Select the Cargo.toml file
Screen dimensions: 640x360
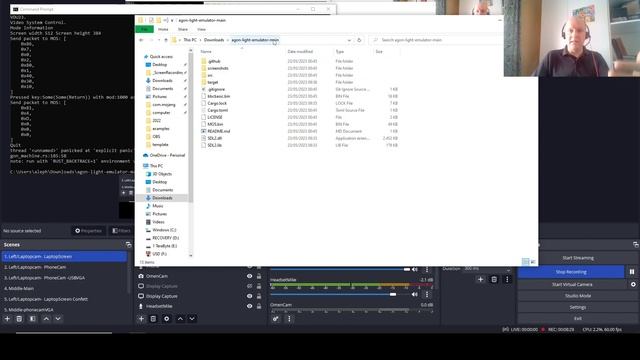click(218, 110)
